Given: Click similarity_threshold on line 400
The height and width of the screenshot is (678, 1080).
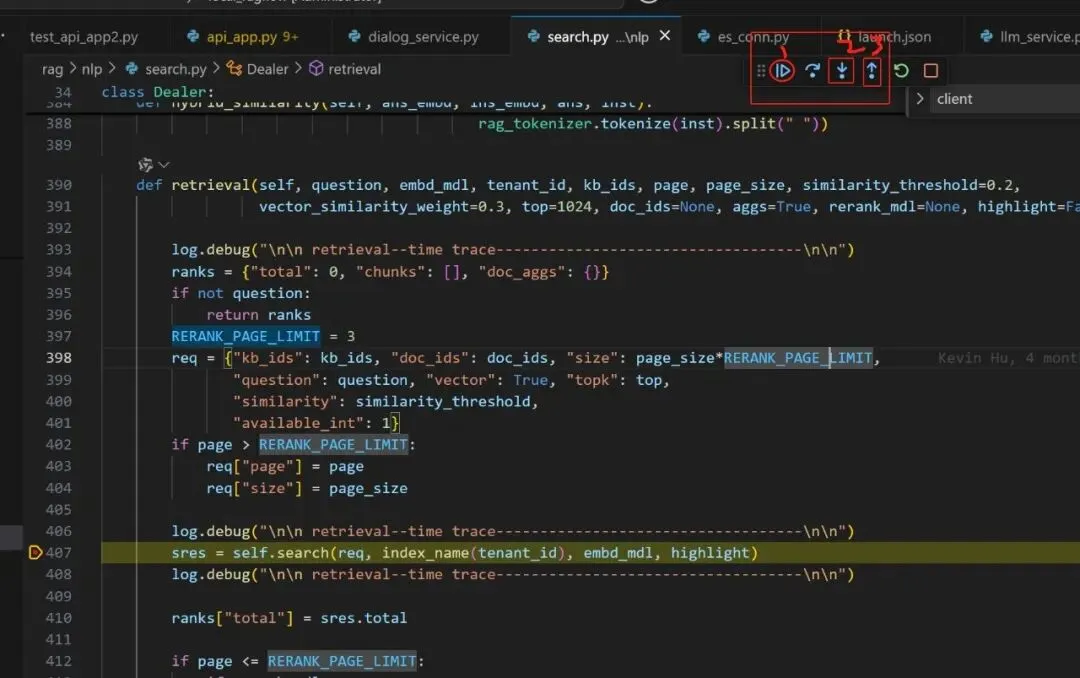Looking at the screenshot, I should pos(445,402).
